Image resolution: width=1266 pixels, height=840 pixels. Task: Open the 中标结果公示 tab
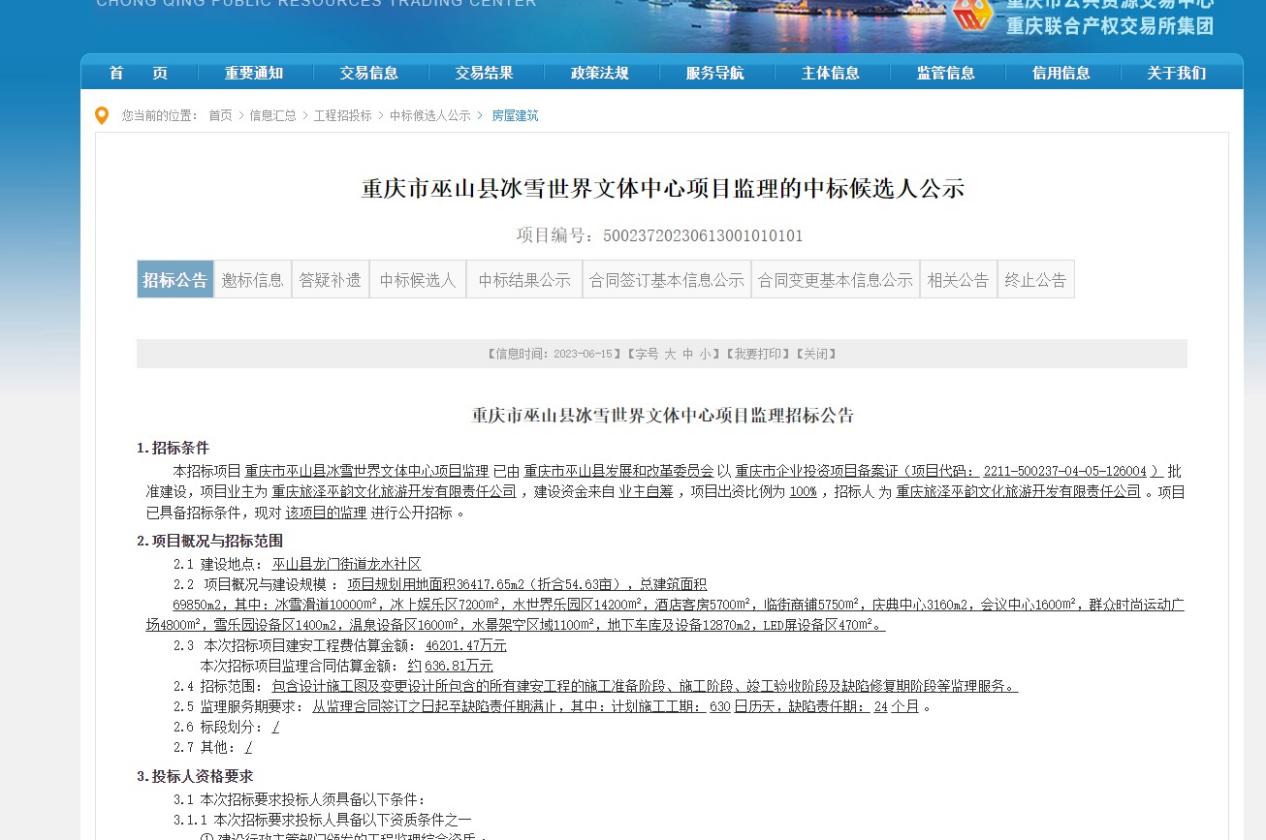click(524, 280)
